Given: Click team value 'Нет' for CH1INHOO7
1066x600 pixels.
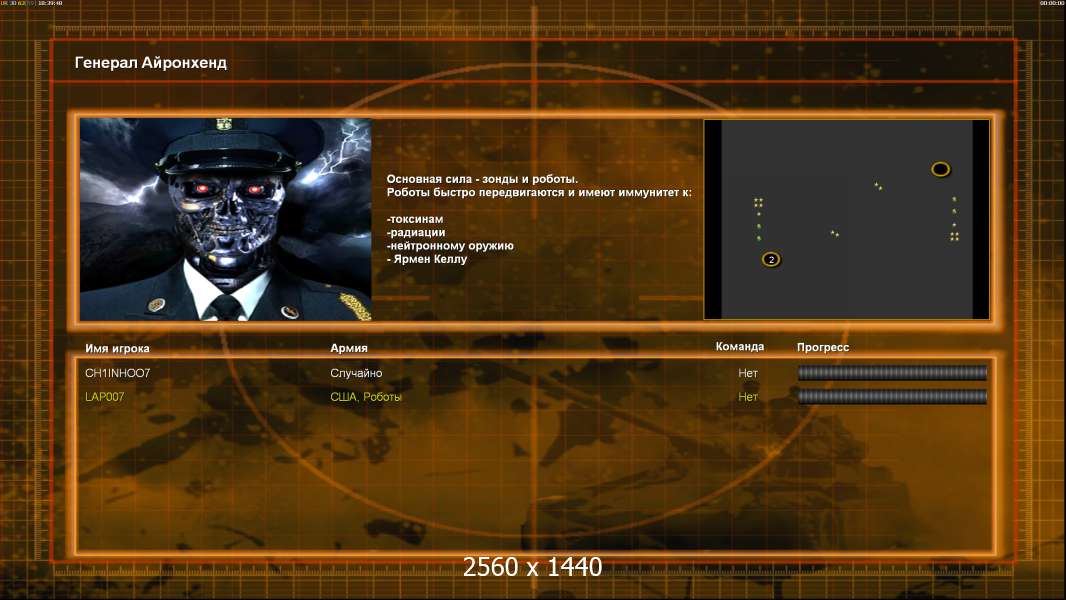Looking at the screenshot, I should [748, 373].
